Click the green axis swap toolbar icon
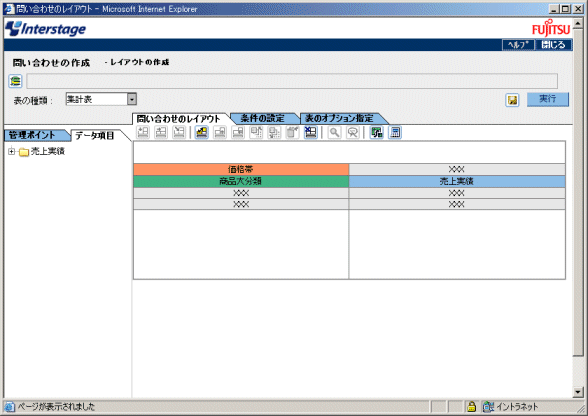This screenshot has height=416, width=588. tap(376, 132)
